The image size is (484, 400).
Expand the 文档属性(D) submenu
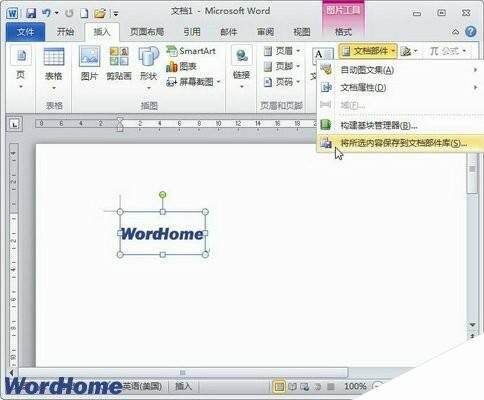click(399, 88)
